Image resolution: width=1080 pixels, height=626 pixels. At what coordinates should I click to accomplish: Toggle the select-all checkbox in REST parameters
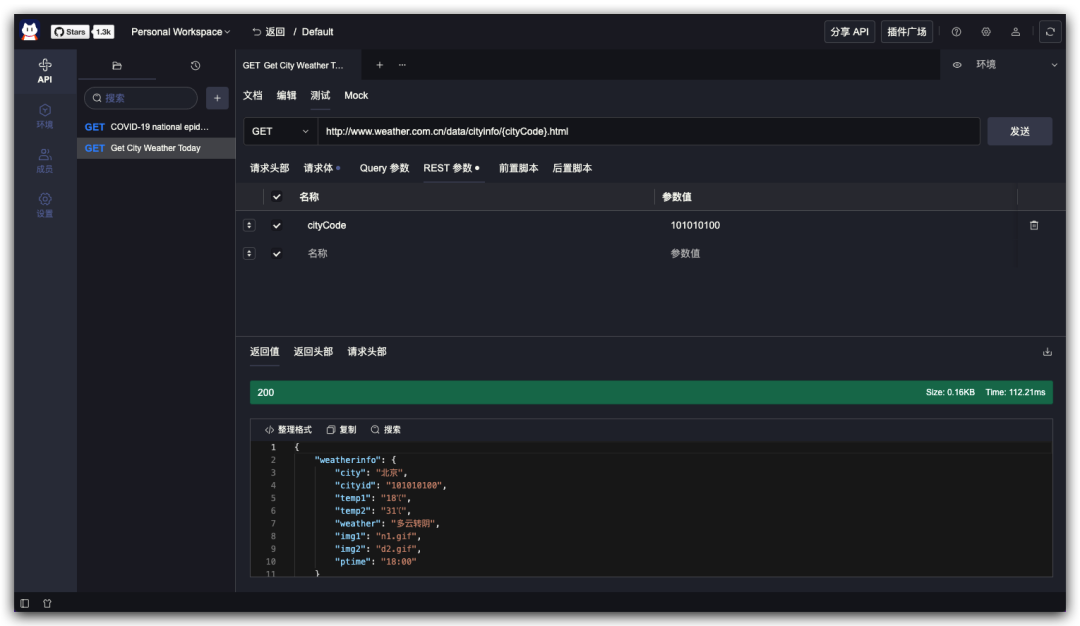(x=277, y=196)
